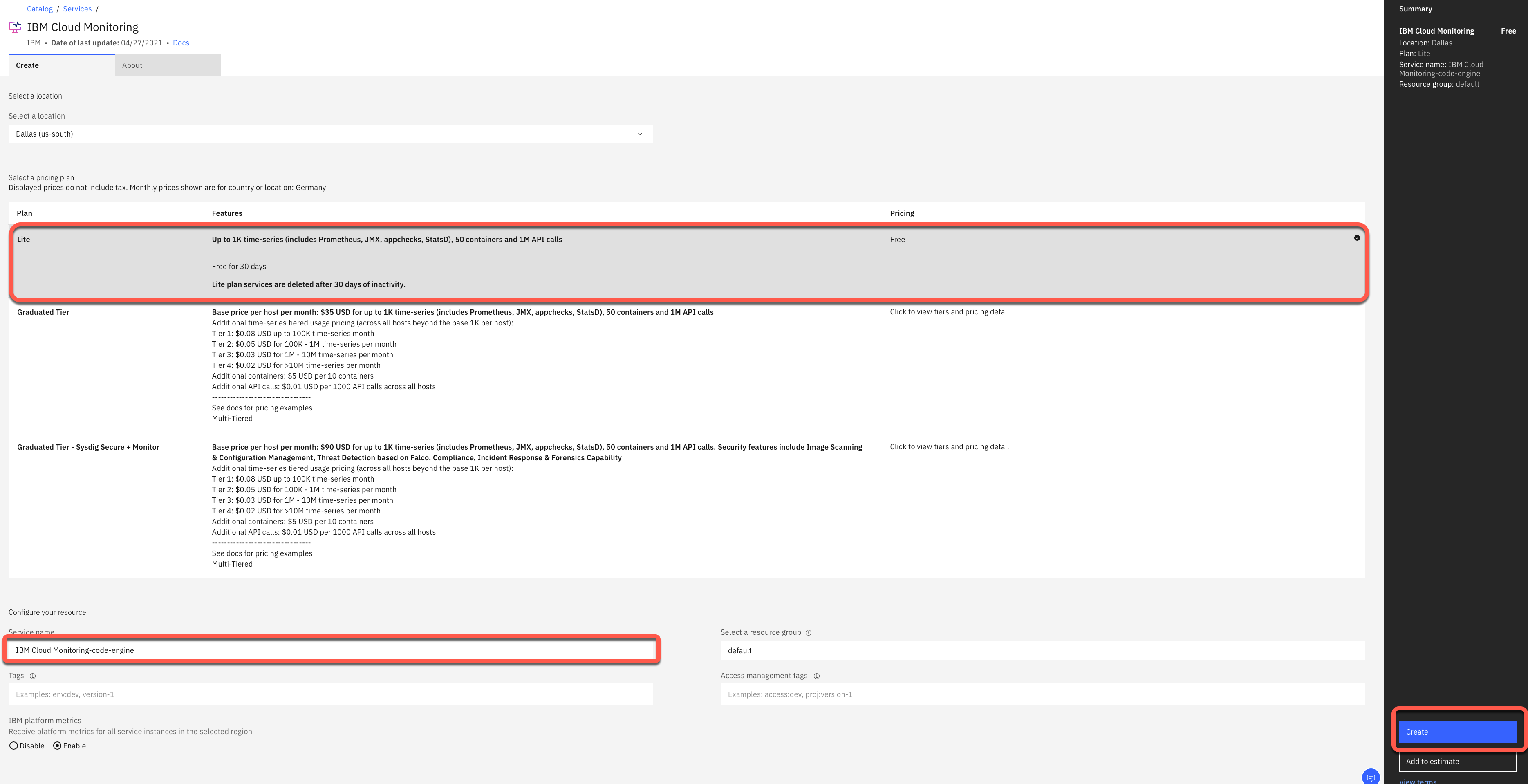Image resolution: width=1528 pixels, height=784 pixels.
Task: Click the Pricing column header
Action: [902, 213]
